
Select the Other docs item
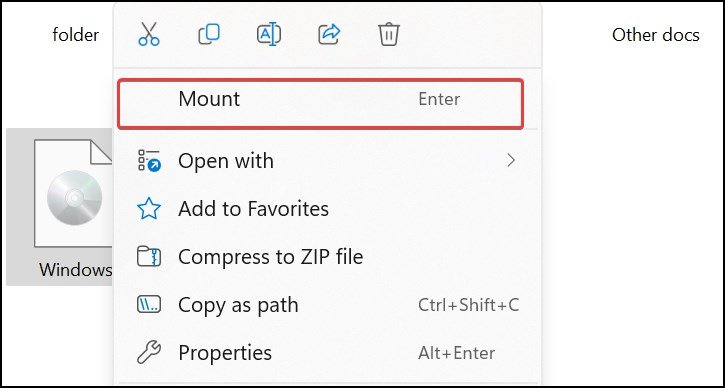pyautogui.click(x=656, y=35)
